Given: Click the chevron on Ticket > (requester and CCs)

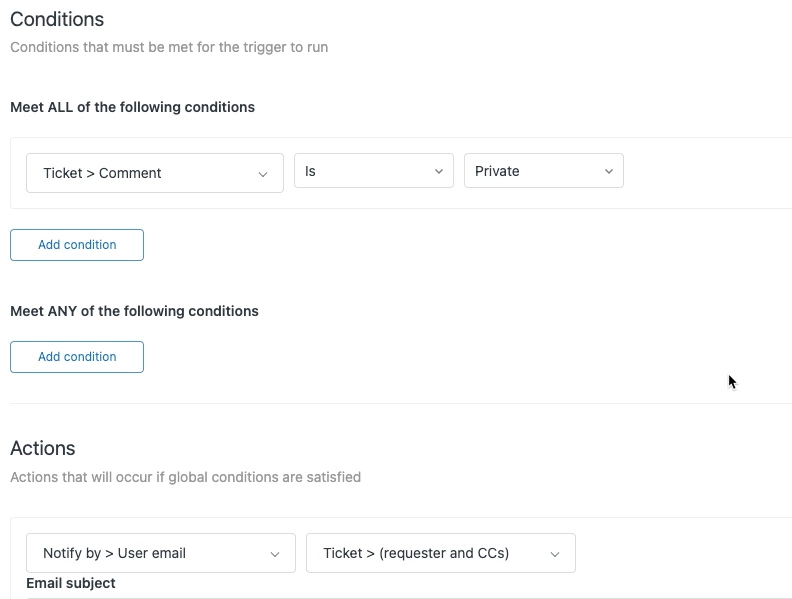Looking at the screenshot, I should [x=555, y=554].
